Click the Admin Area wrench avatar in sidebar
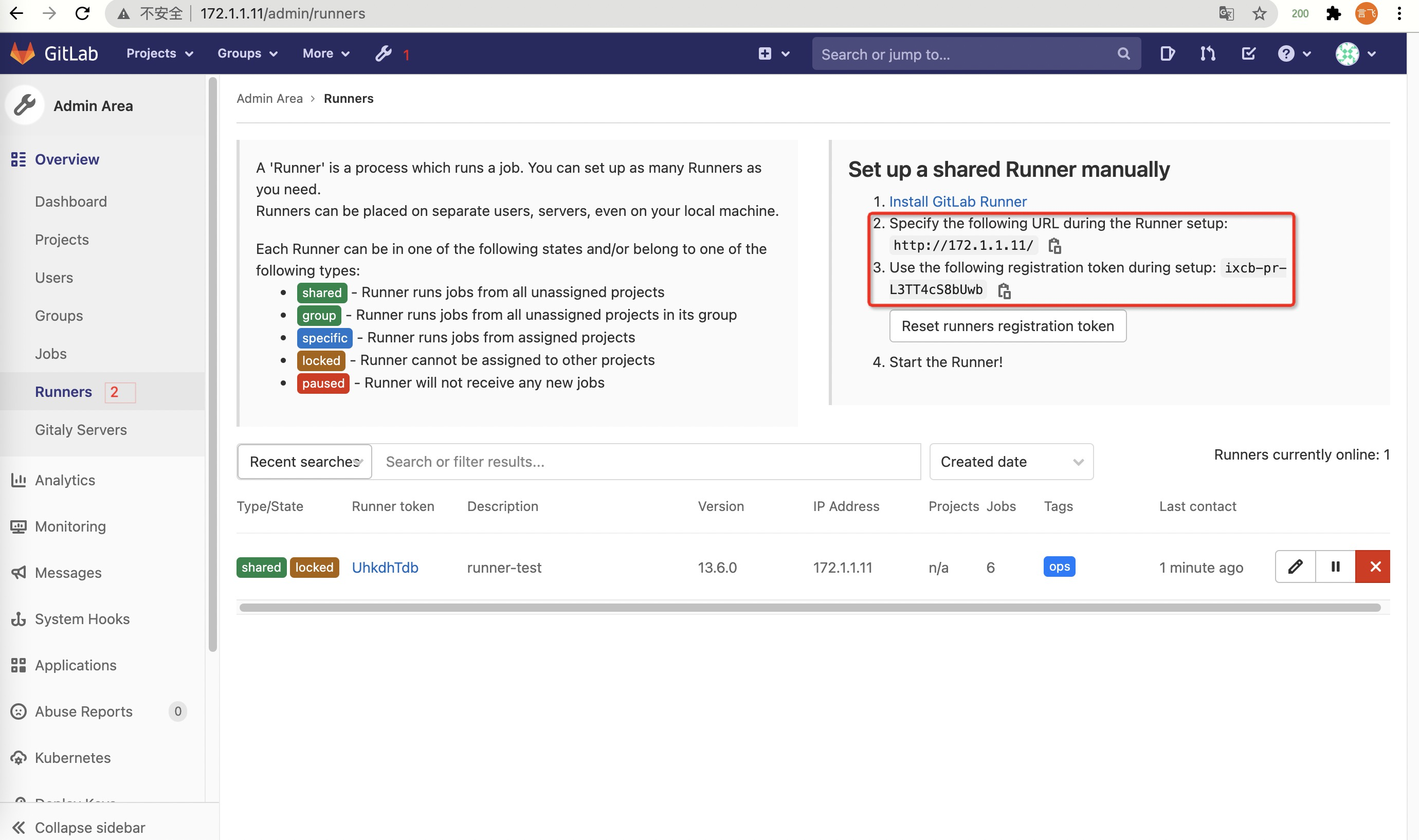 click(x=25, y=105)
